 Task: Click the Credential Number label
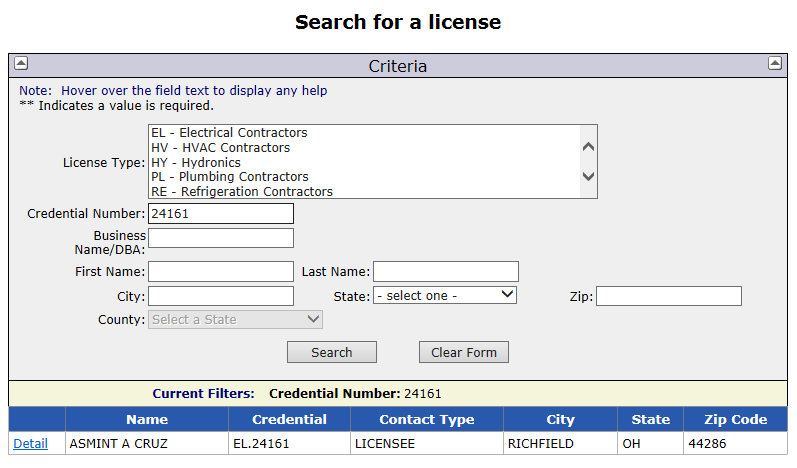(86, 213)
